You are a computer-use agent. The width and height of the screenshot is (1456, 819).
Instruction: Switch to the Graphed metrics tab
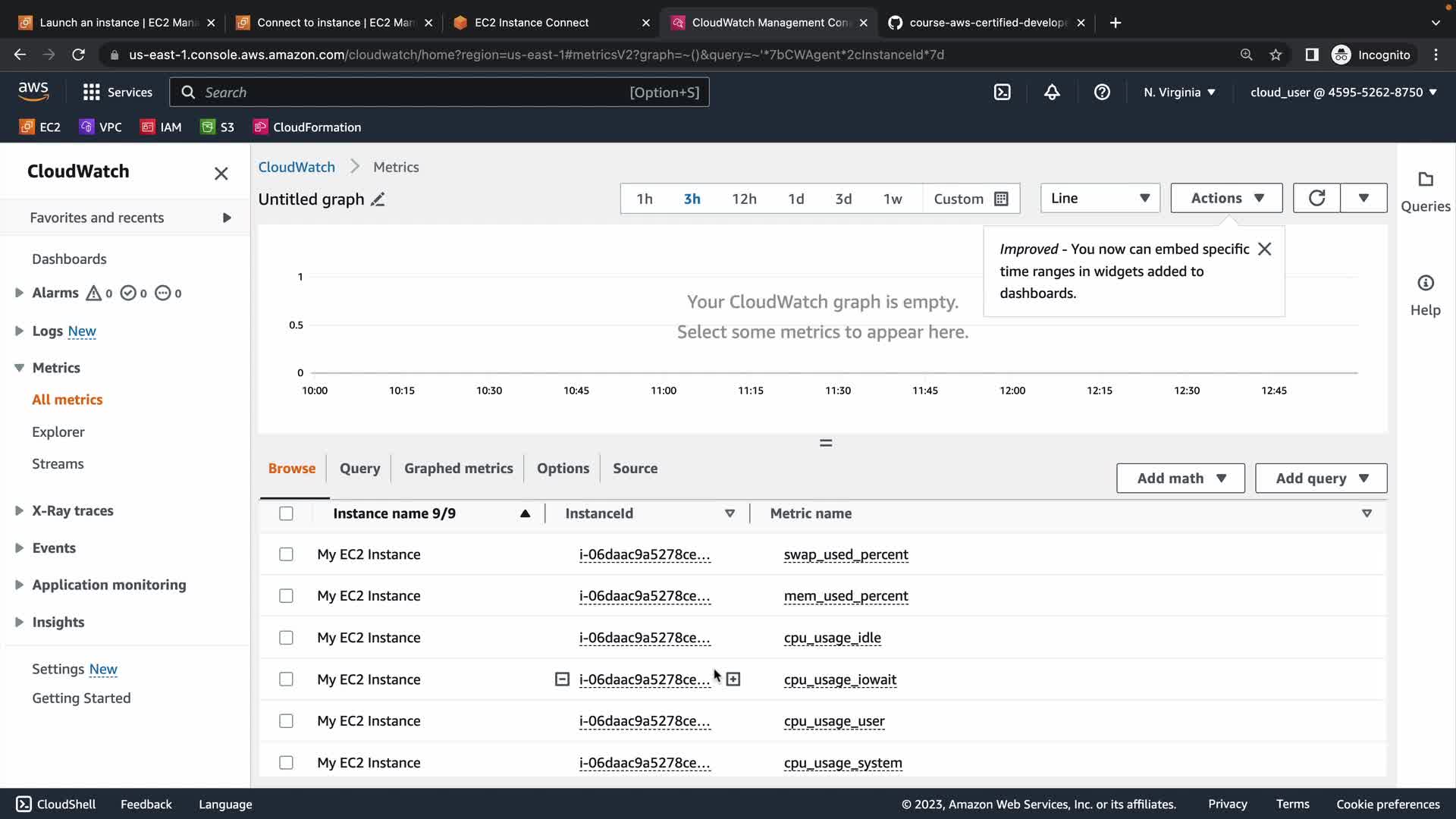[458, 469]
